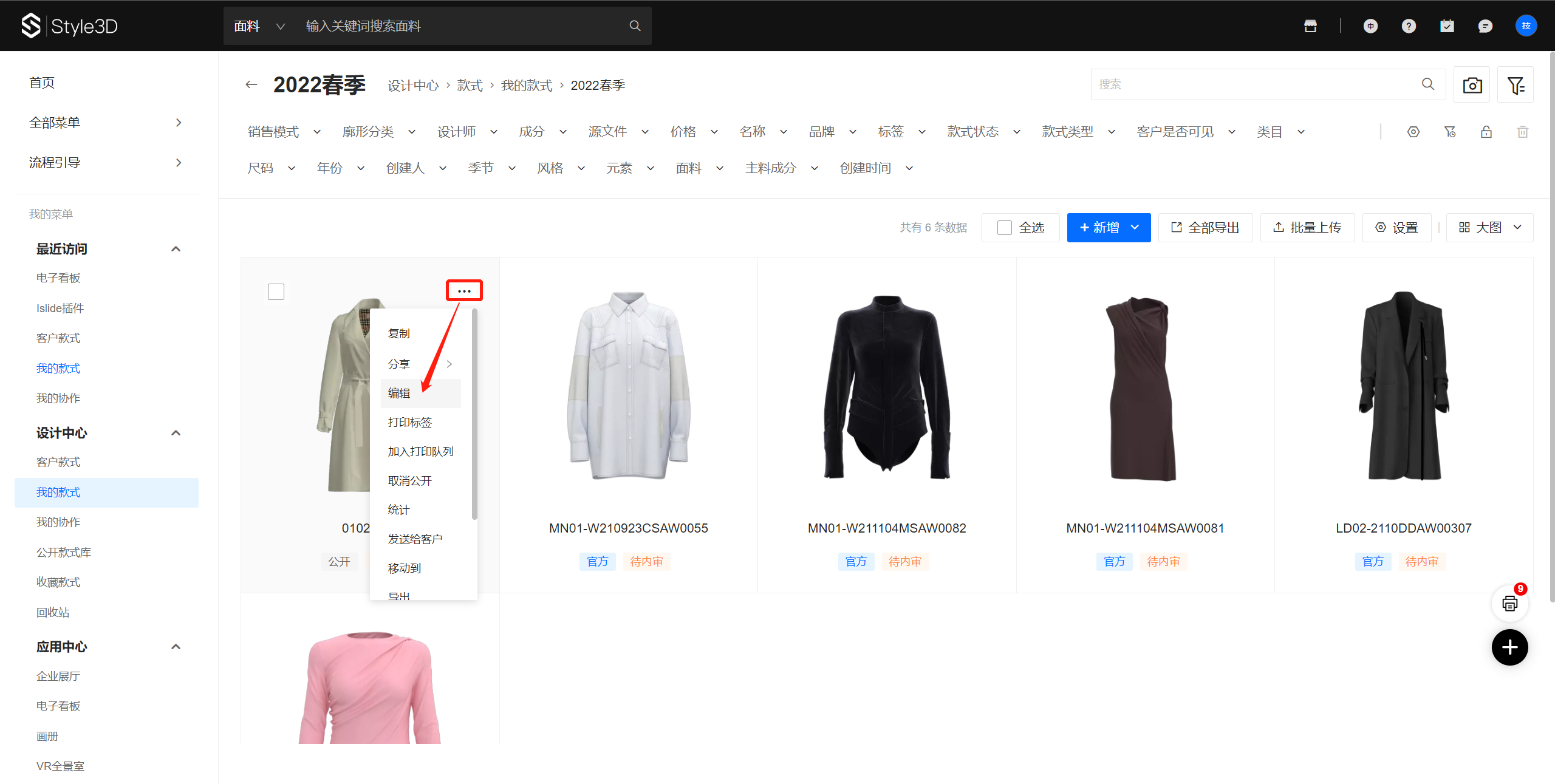
Task: Click the 批量上传 button
Action: pos(1307,228)
